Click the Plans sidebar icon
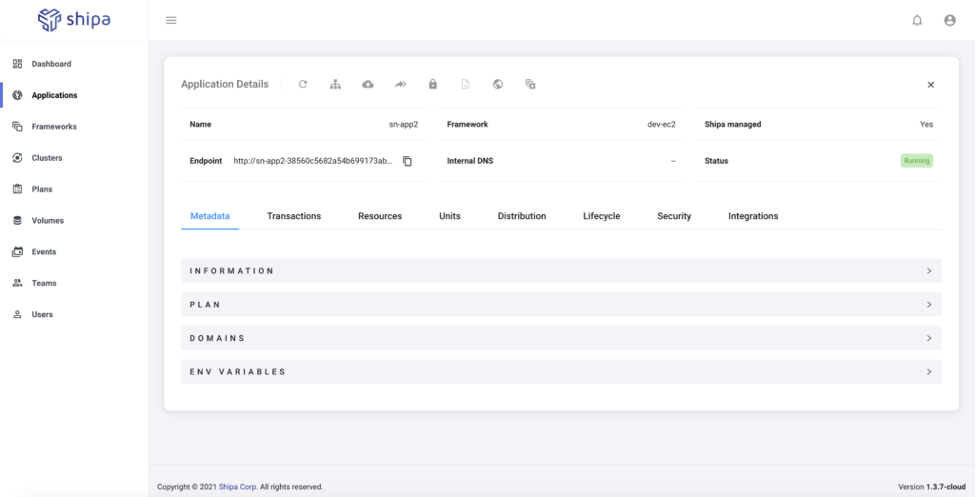The image size is (977, 497). [17, 189]
